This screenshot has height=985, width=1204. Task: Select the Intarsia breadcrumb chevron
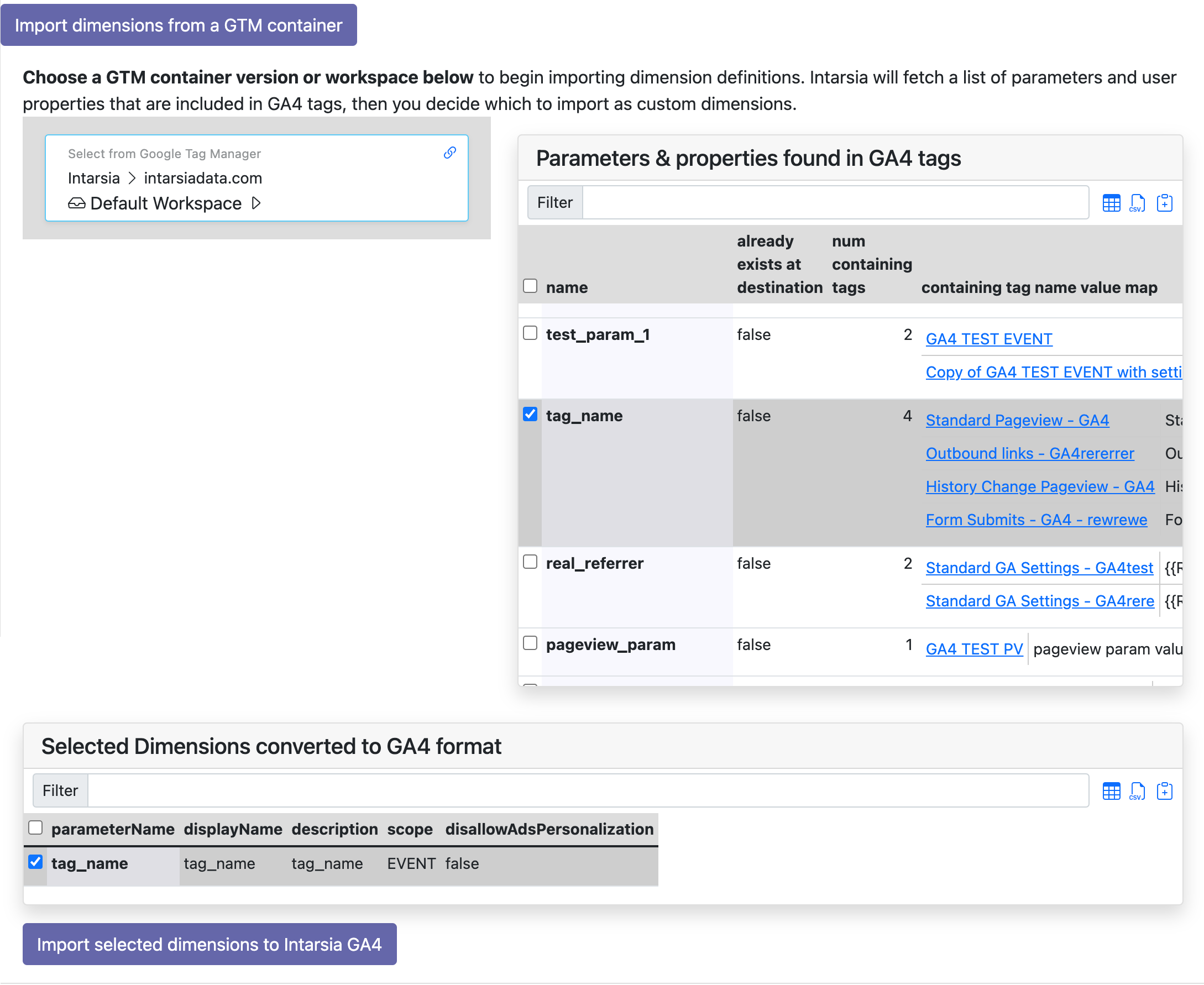(132, 177)
